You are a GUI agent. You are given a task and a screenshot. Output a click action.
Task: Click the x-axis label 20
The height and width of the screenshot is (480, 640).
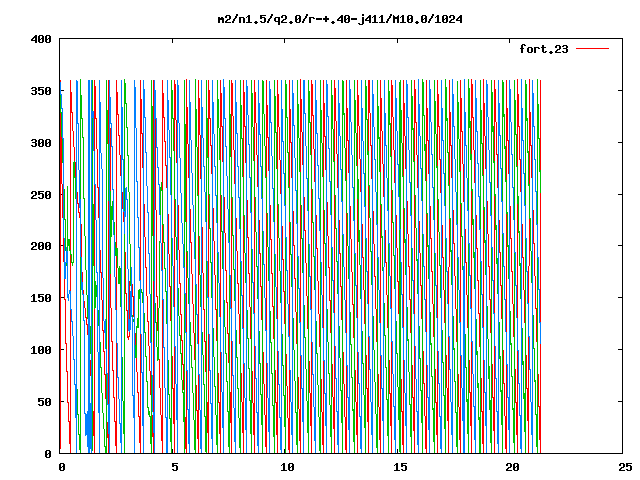[x=512, y=467]
